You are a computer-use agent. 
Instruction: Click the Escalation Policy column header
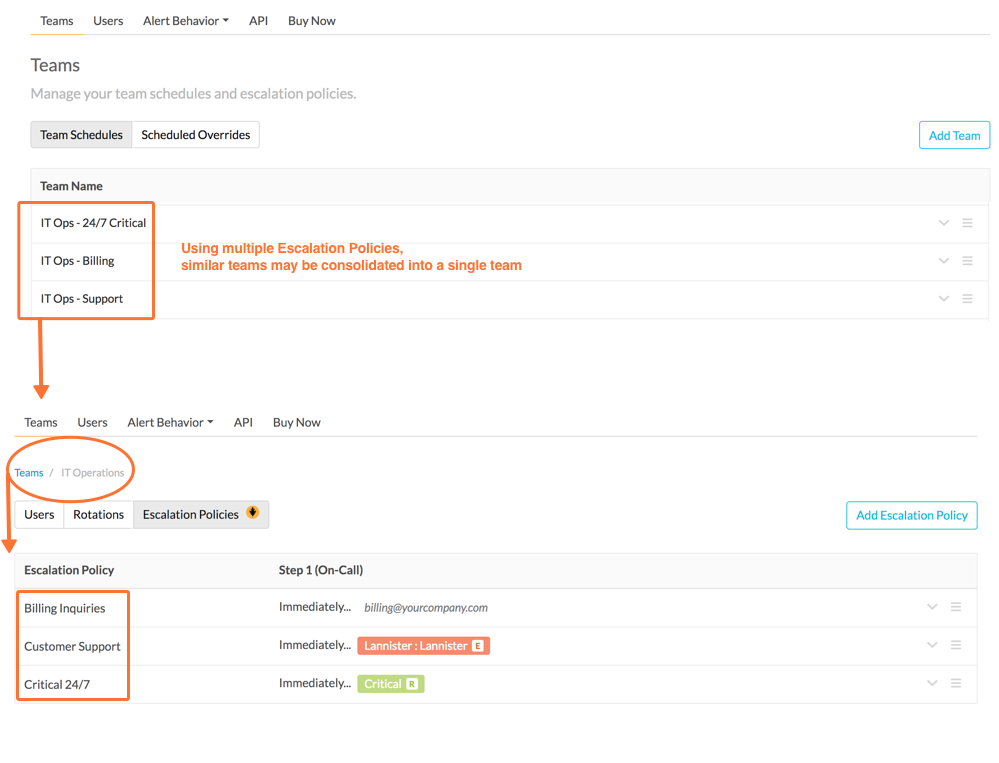click(x=69, y=570)
